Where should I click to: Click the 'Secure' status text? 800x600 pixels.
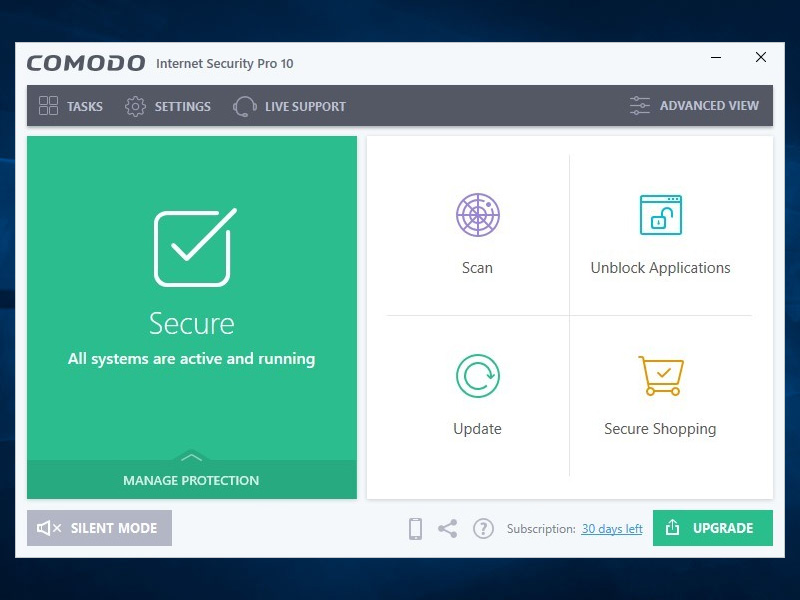pos(191,324)
